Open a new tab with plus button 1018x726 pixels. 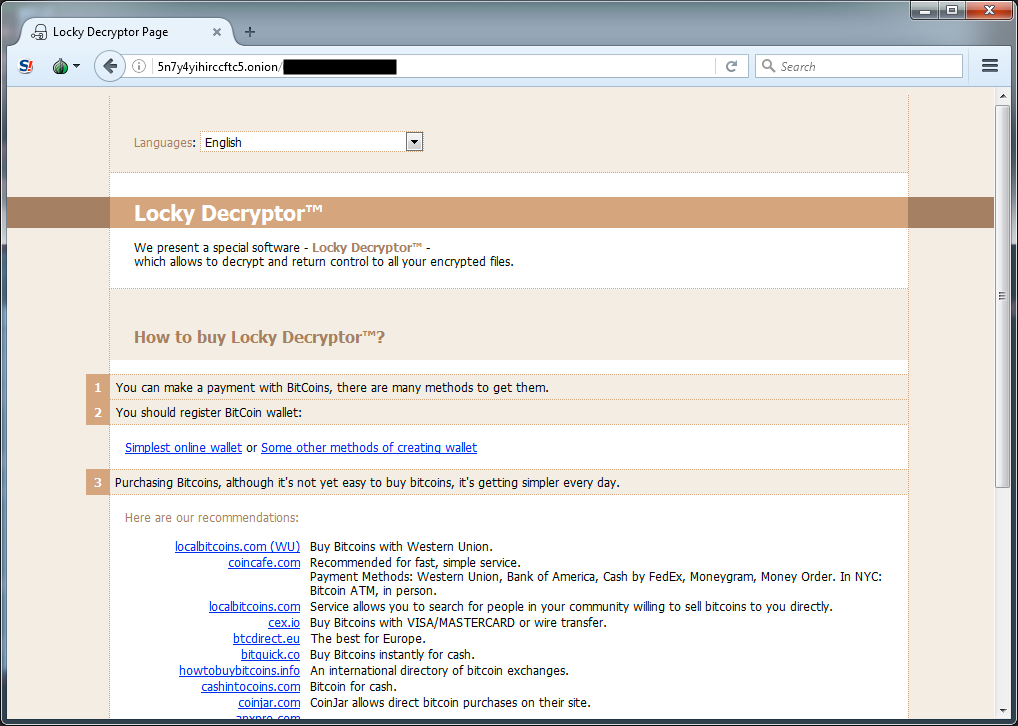[x=250, y=32]
